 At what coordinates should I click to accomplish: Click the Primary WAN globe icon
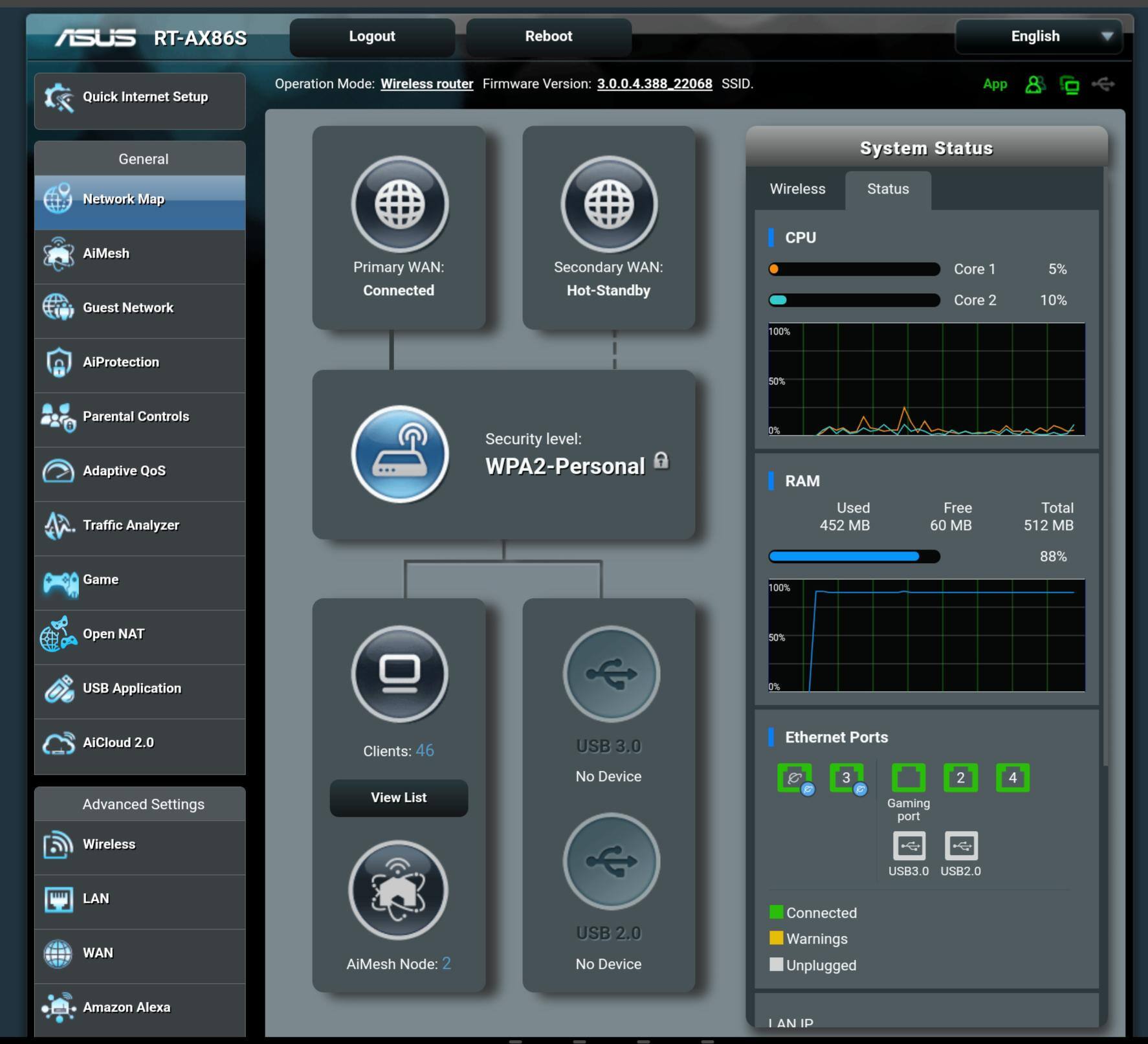pyautogui.click(x=399, y=204)
